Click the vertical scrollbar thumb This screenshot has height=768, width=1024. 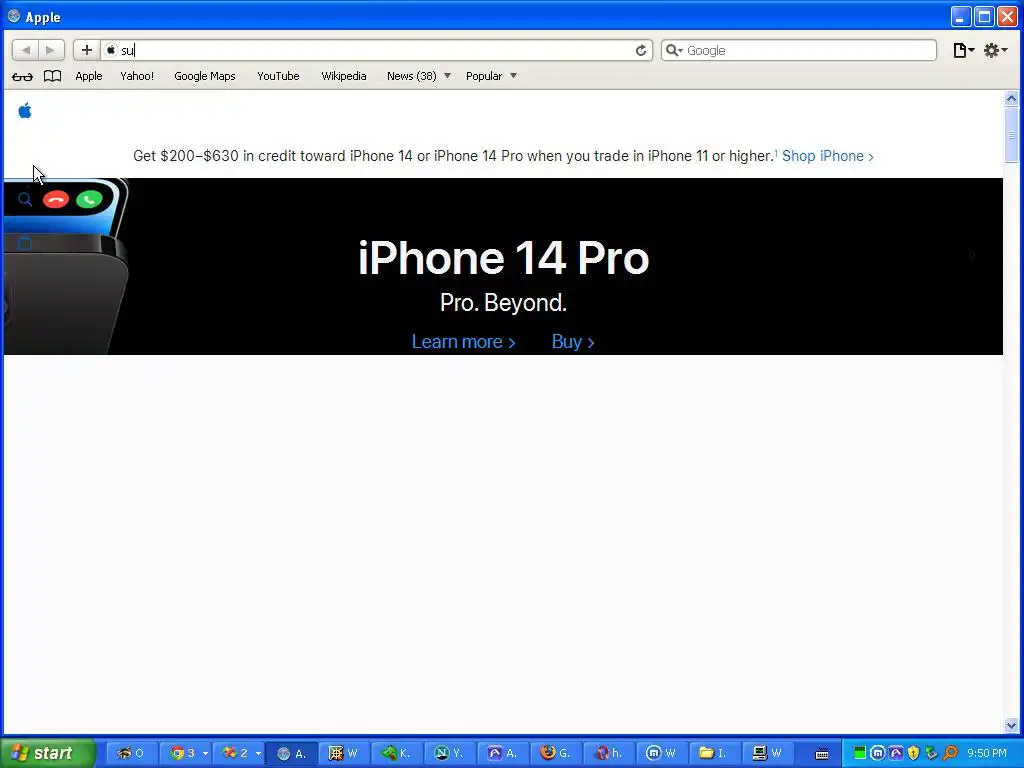point(1011,135)
